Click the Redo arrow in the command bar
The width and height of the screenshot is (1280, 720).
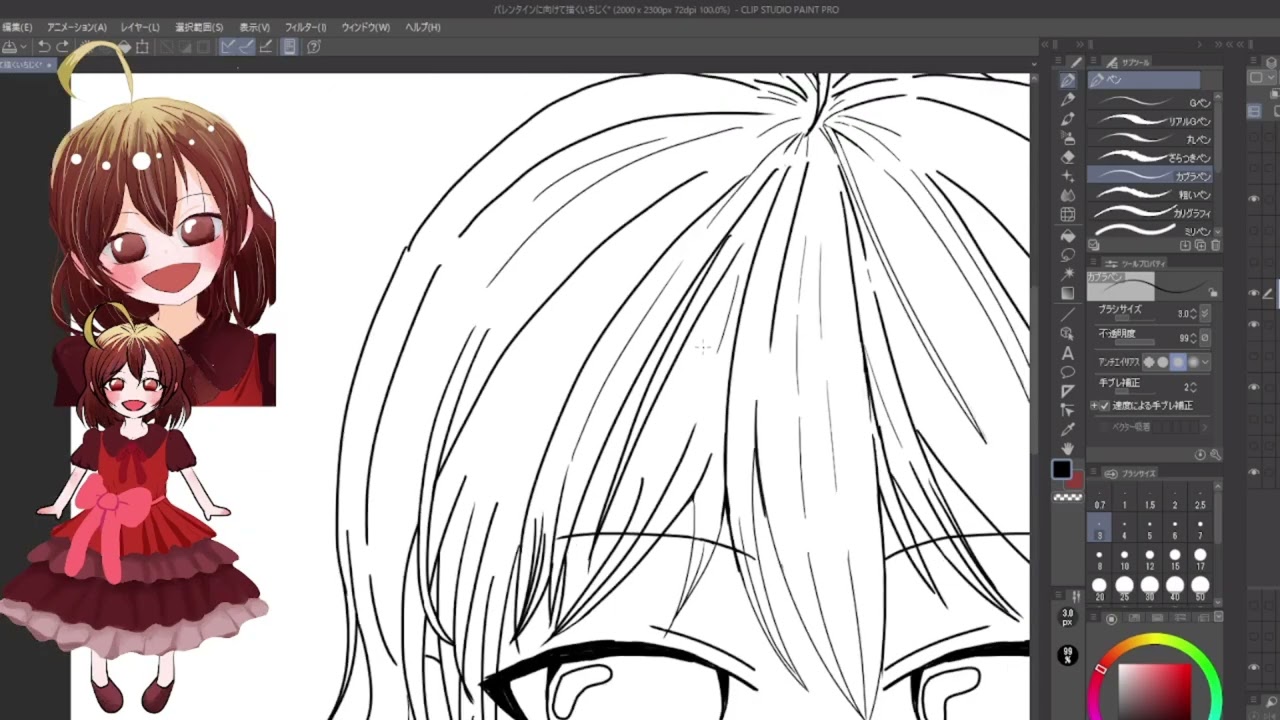click(62, 46)
